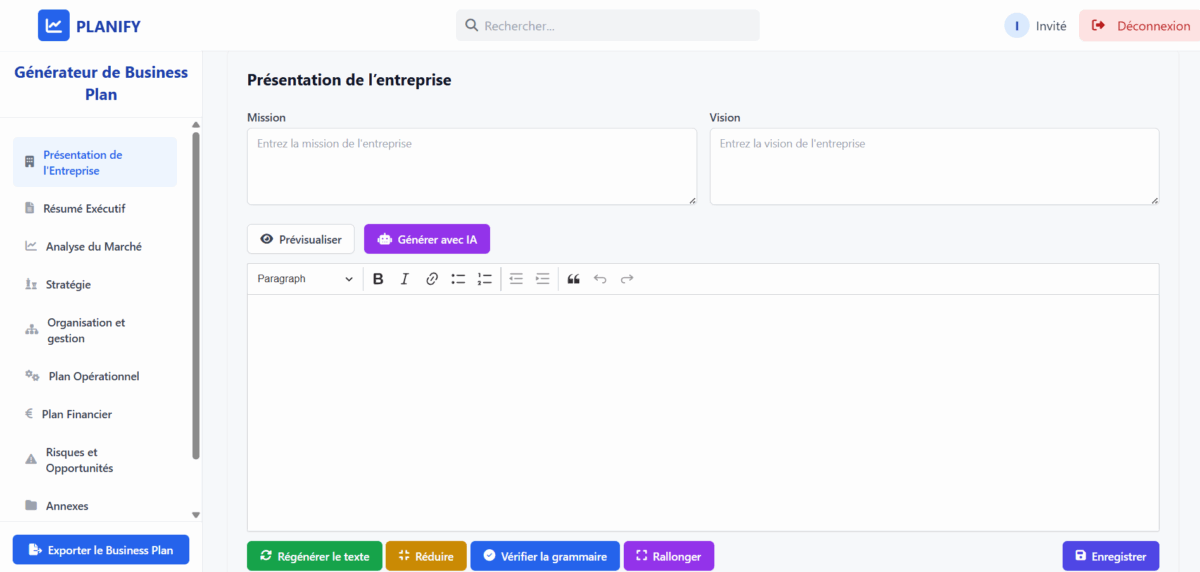Click the Vérifier la grammaire button
1200x572 pixels.
pyautogui.click(x=545, y=556)
